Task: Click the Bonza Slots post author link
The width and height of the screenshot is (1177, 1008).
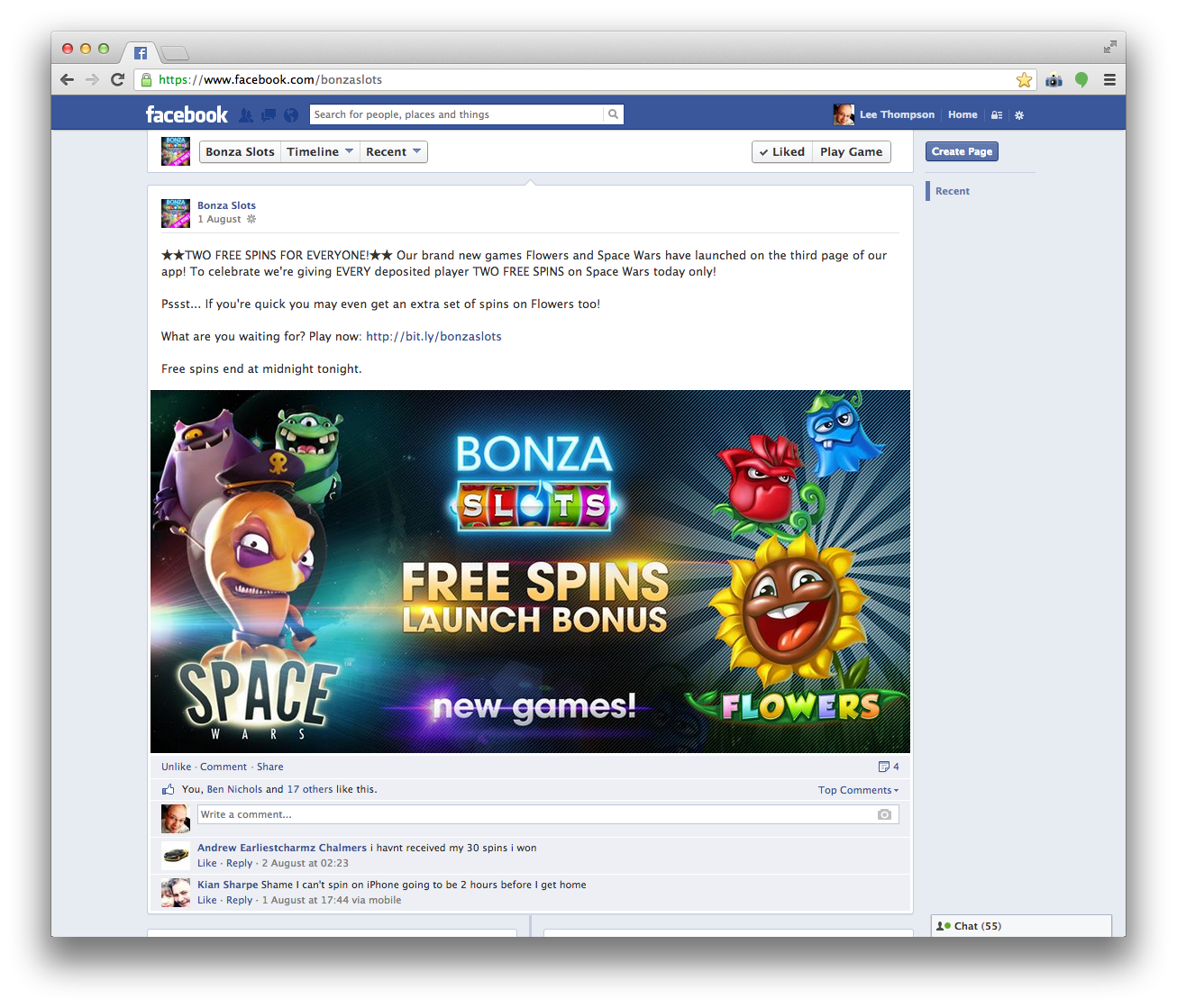Action: (x=226, y=205)
